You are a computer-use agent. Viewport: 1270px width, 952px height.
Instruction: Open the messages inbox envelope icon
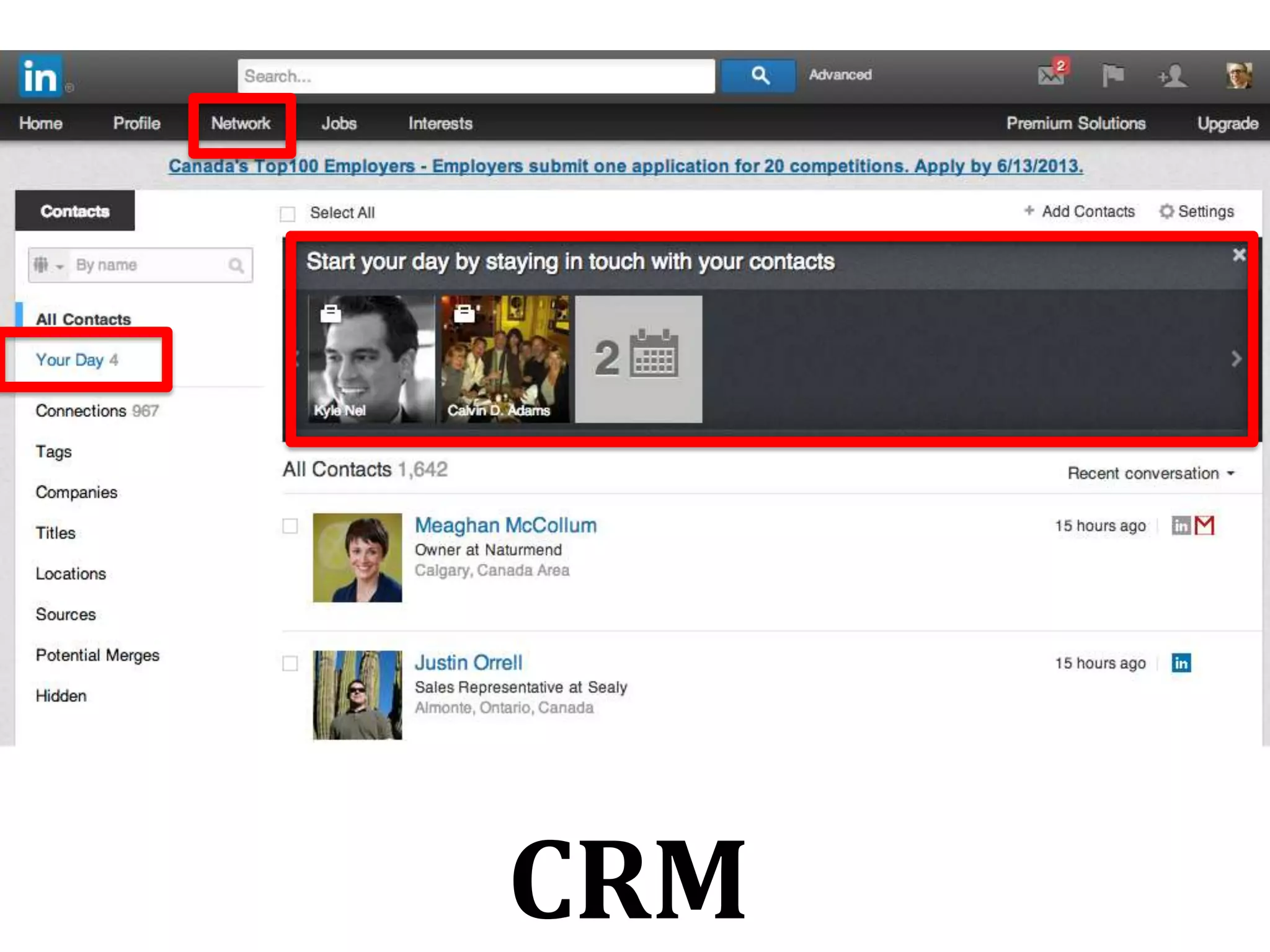click(1050, 75)
